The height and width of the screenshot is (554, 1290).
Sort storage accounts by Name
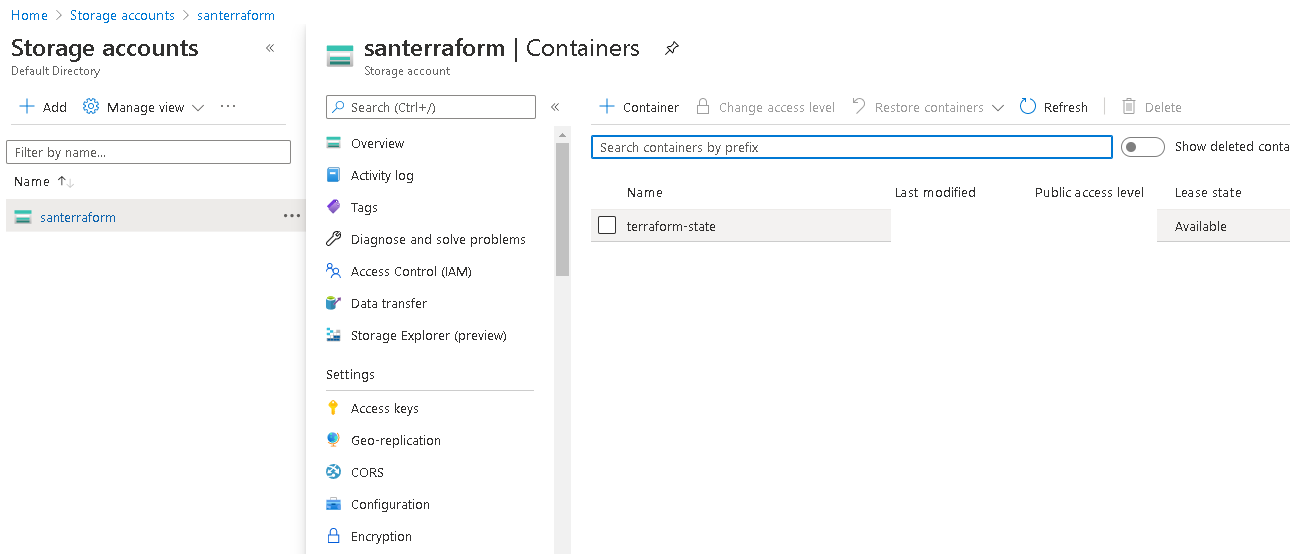(x=44, y=182)
